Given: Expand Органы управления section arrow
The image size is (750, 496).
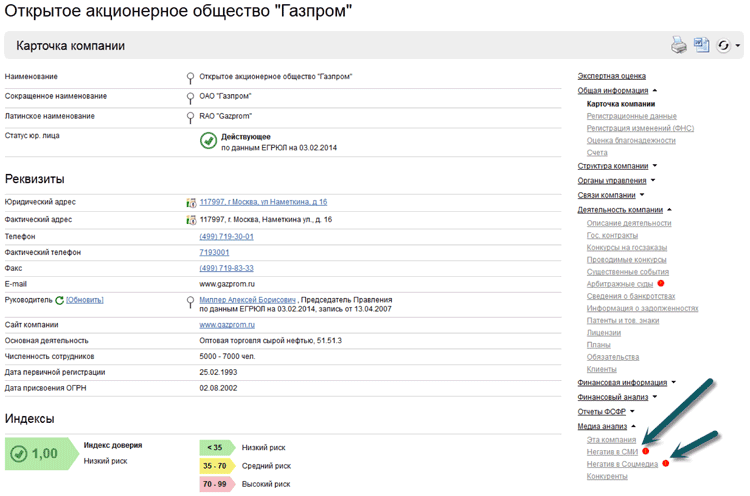Looking at the screenshot, I should (x=653, y=180).
